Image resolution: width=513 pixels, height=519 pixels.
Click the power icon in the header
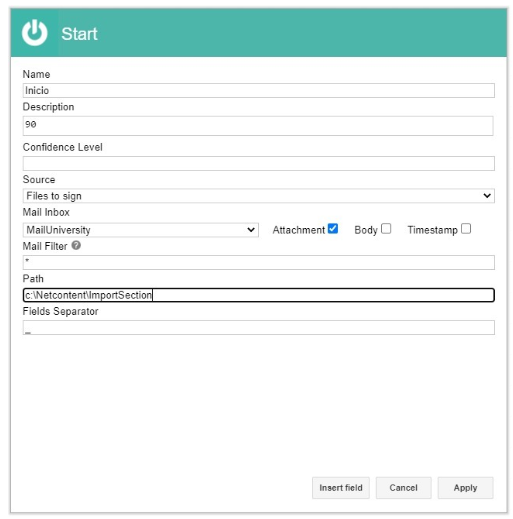[x=34, y=33]
